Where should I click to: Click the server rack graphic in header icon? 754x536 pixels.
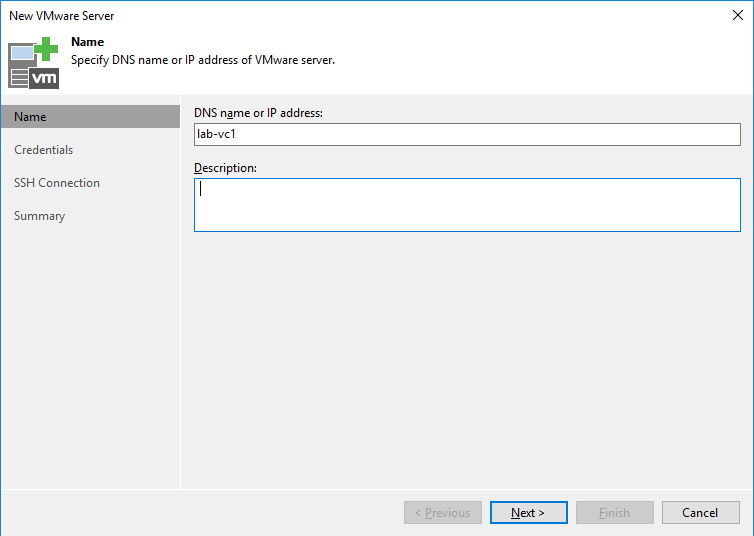(x=21, y=68)
